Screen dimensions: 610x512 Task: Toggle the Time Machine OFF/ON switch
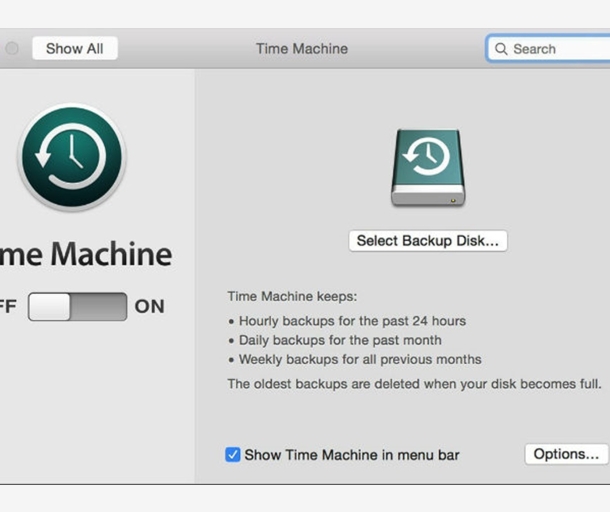pos(77,307)
